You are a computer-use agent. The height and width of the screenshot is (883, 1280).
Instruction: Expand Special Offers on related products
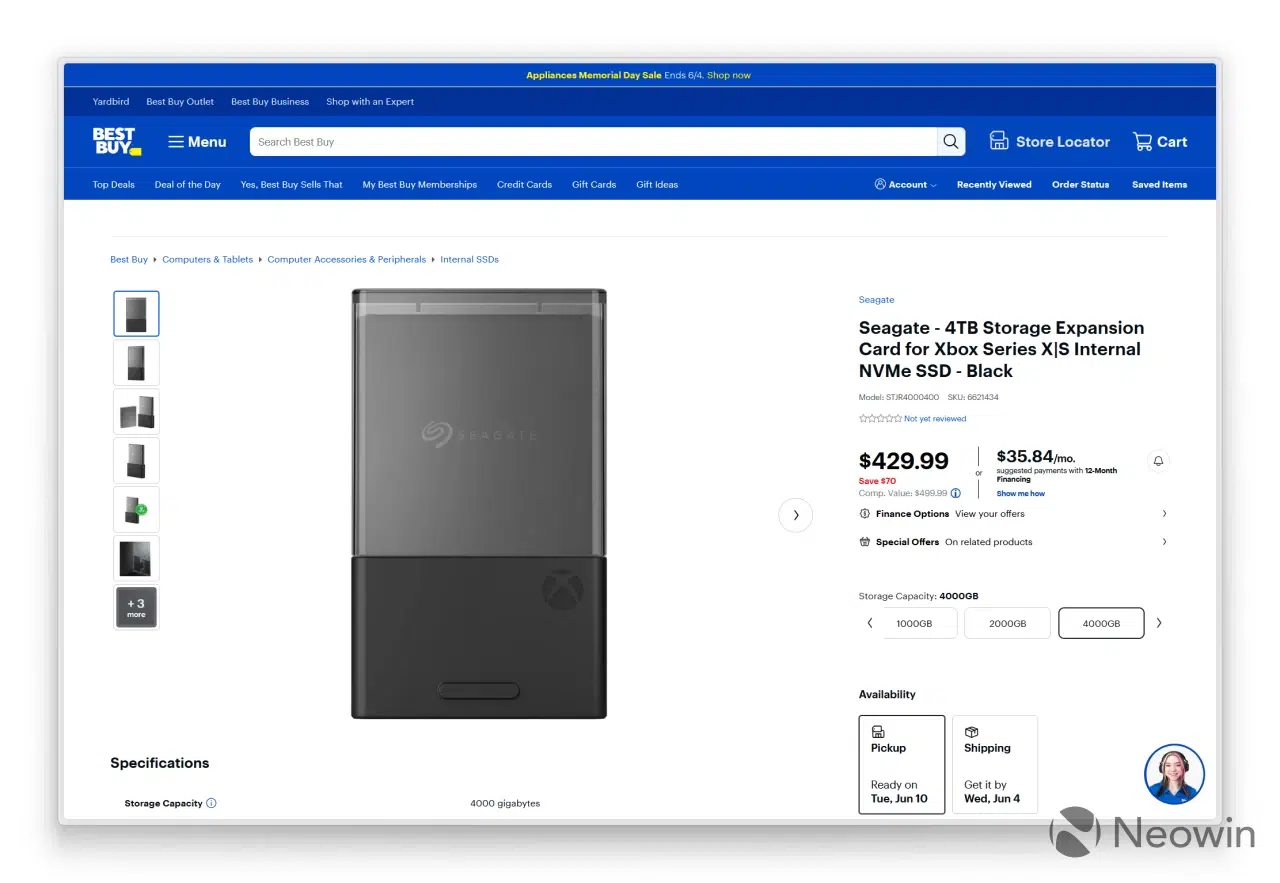click(x=1013, y=542)
